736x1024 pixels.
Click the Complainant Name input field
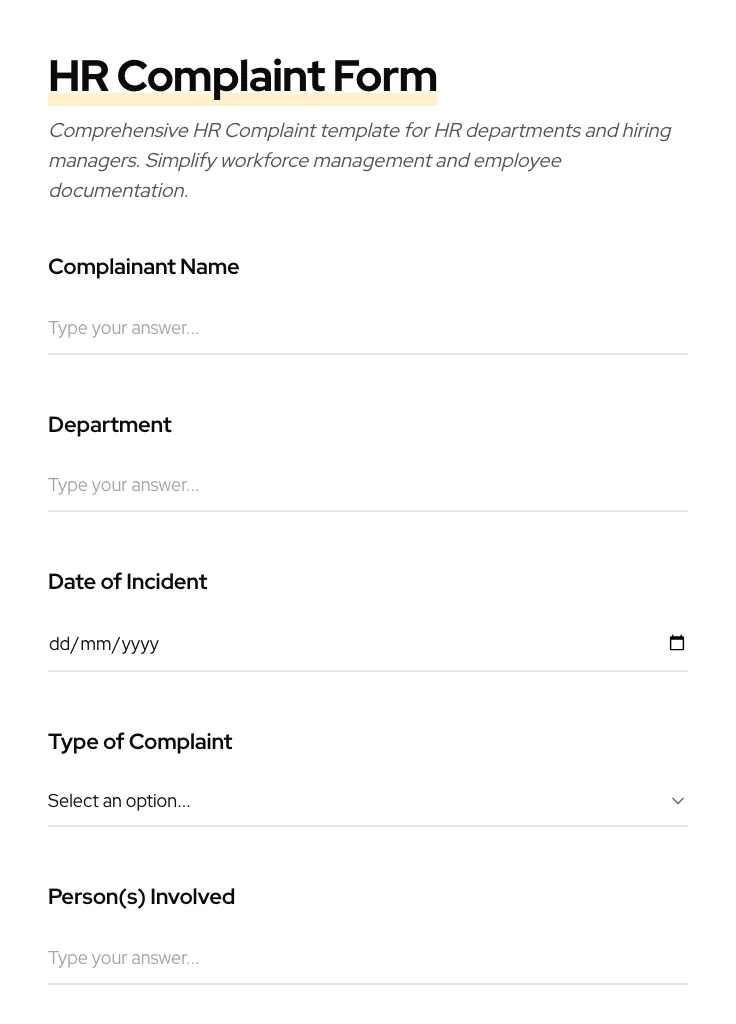click(x=367, y=328)
